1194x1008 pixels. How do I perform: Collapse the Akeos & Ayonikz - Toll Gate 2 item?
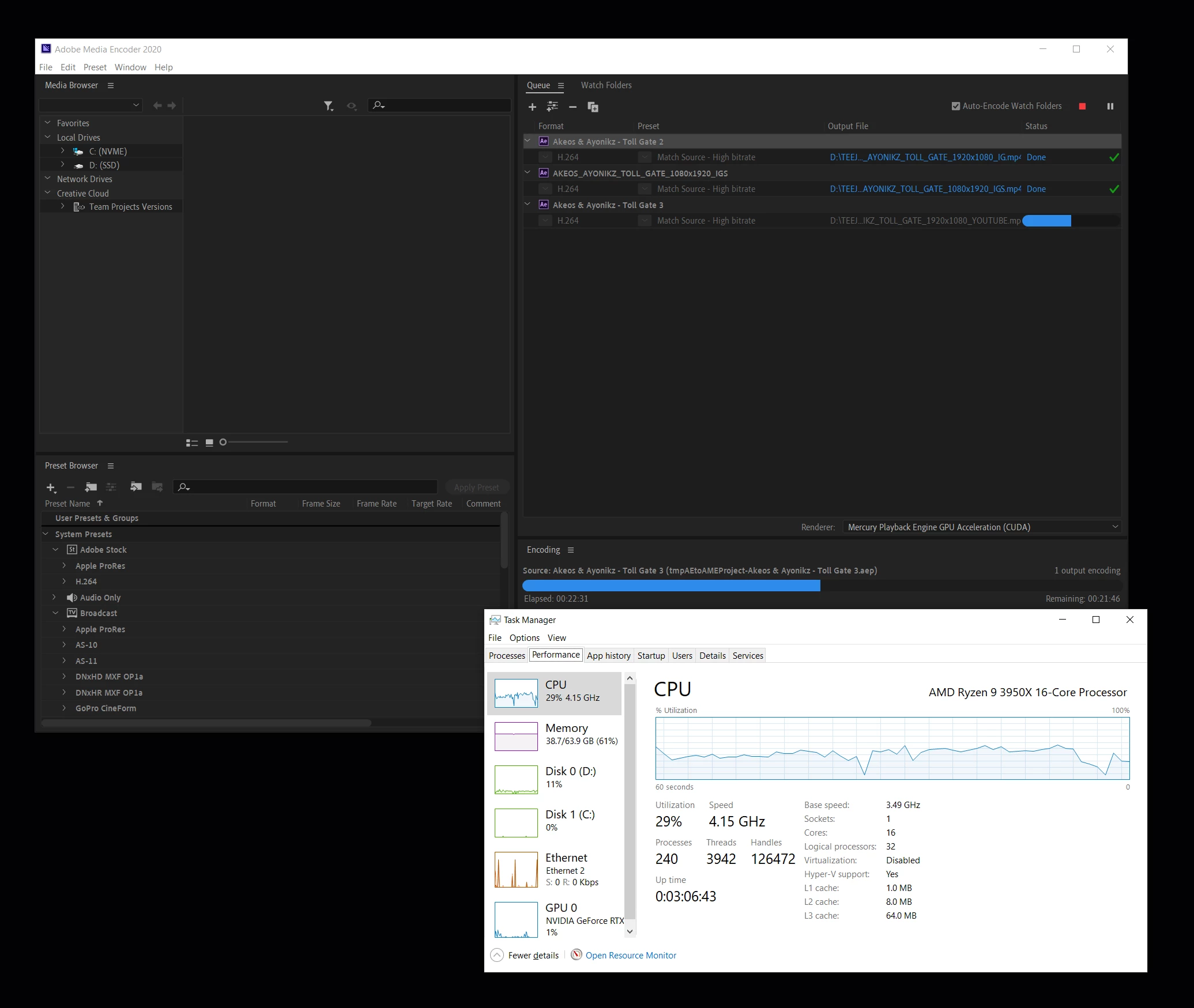click(528, 141)
